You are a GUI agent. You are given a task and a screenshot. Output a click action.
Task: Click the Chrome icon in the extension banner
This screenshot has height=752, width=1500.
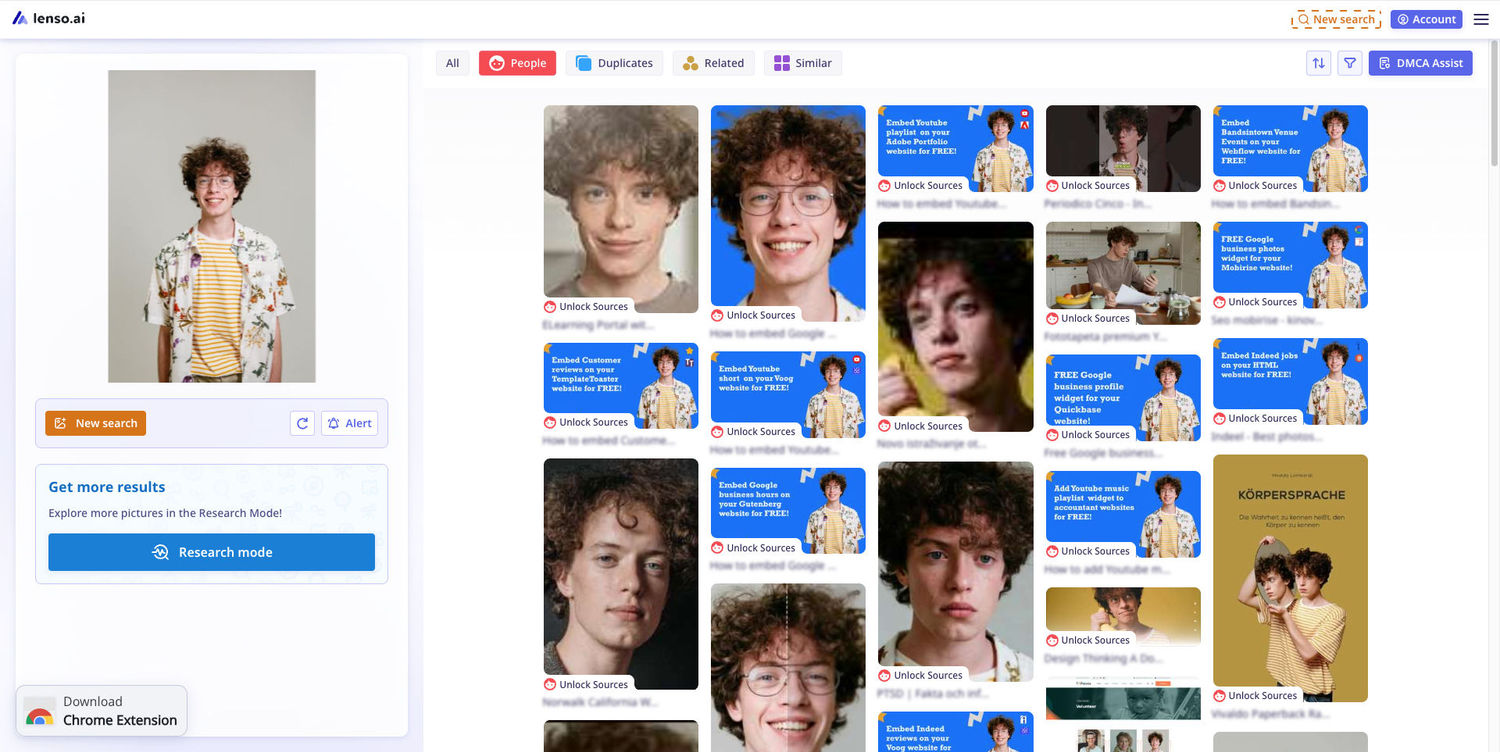40,711
